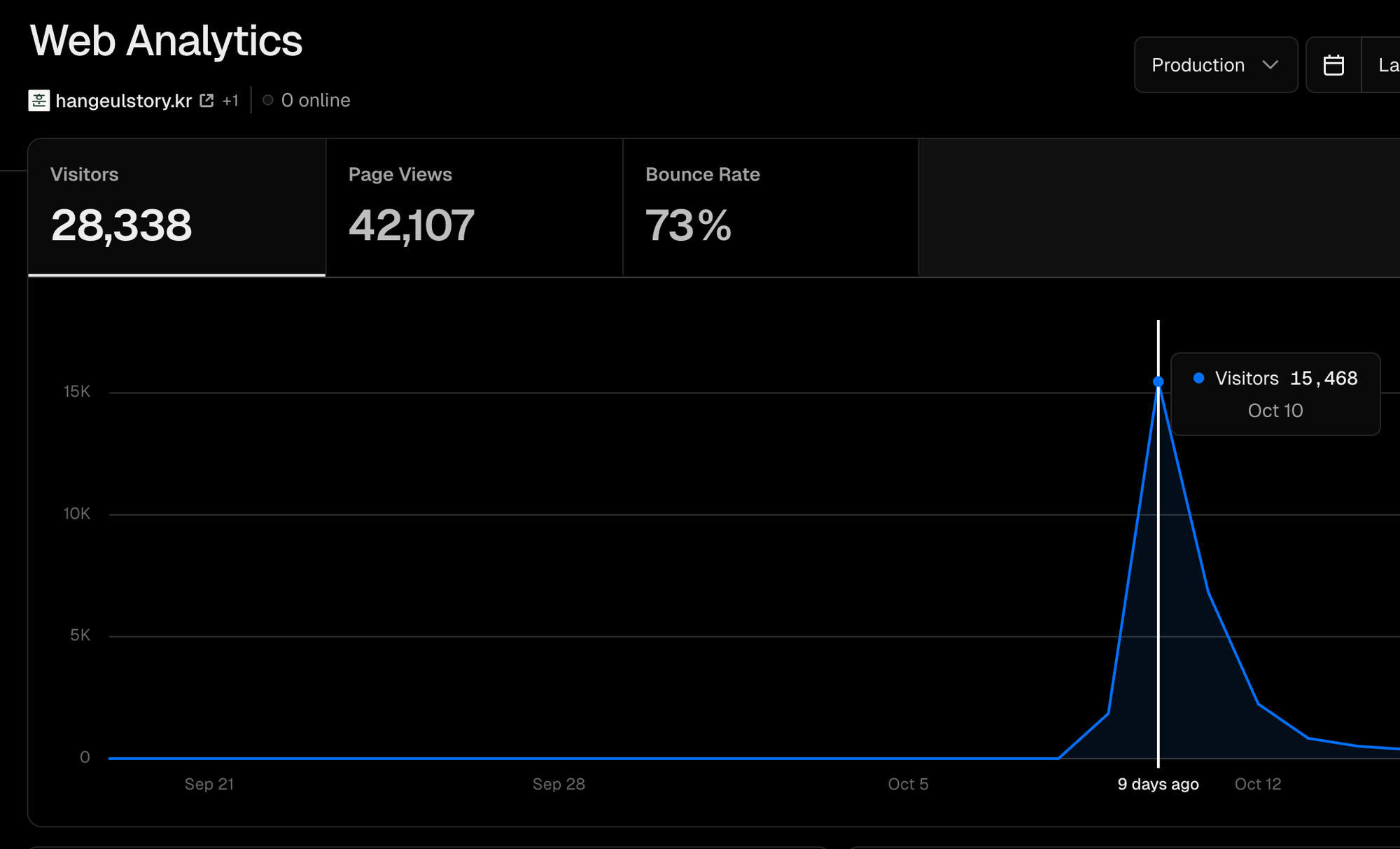Click the '0 online' visitors text
Image resolution: width=1400 pixels, height=849 pixels.
(x=315, y=100)
